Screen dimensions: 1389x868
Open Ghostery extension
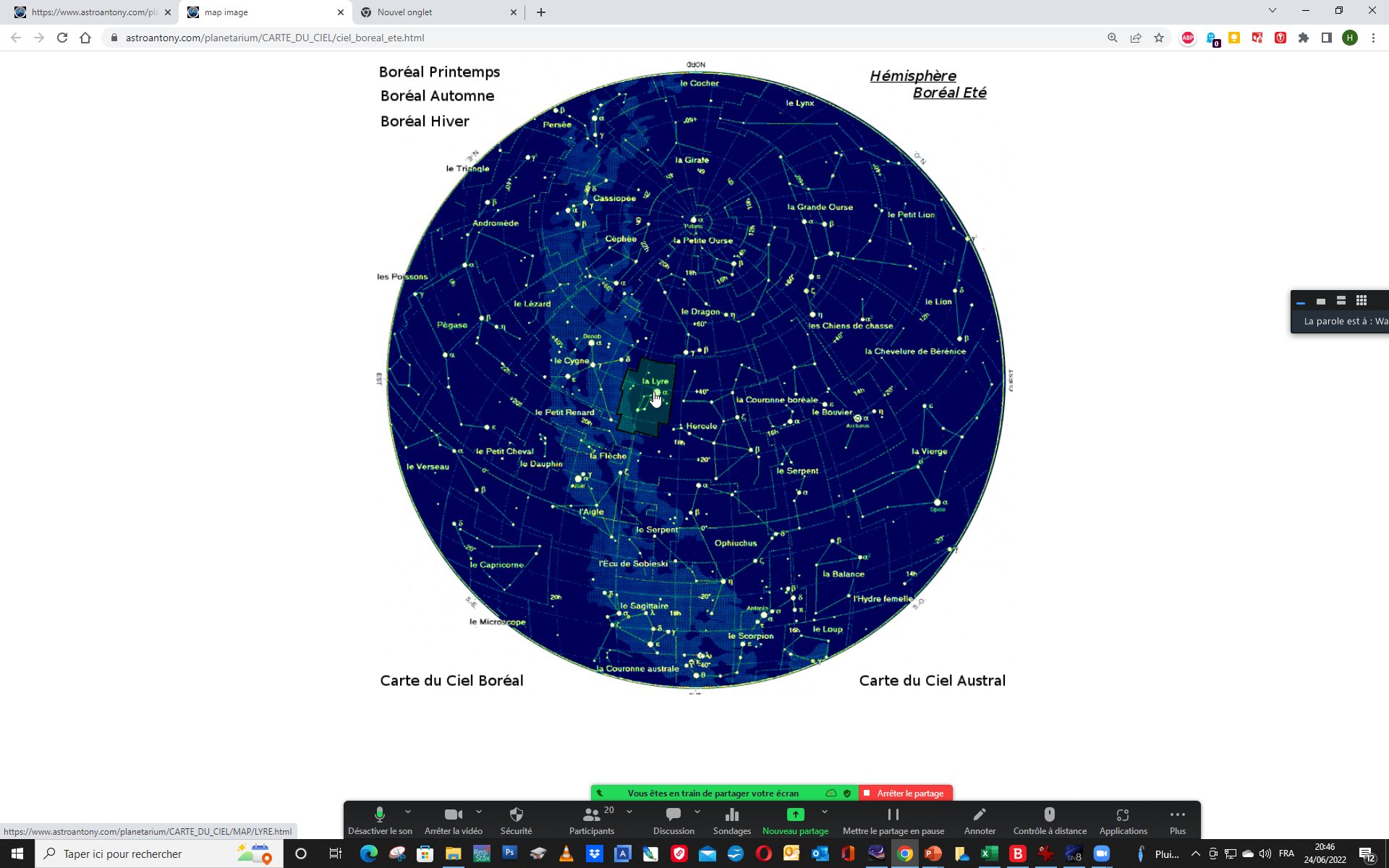click(x=1212, y=38)
